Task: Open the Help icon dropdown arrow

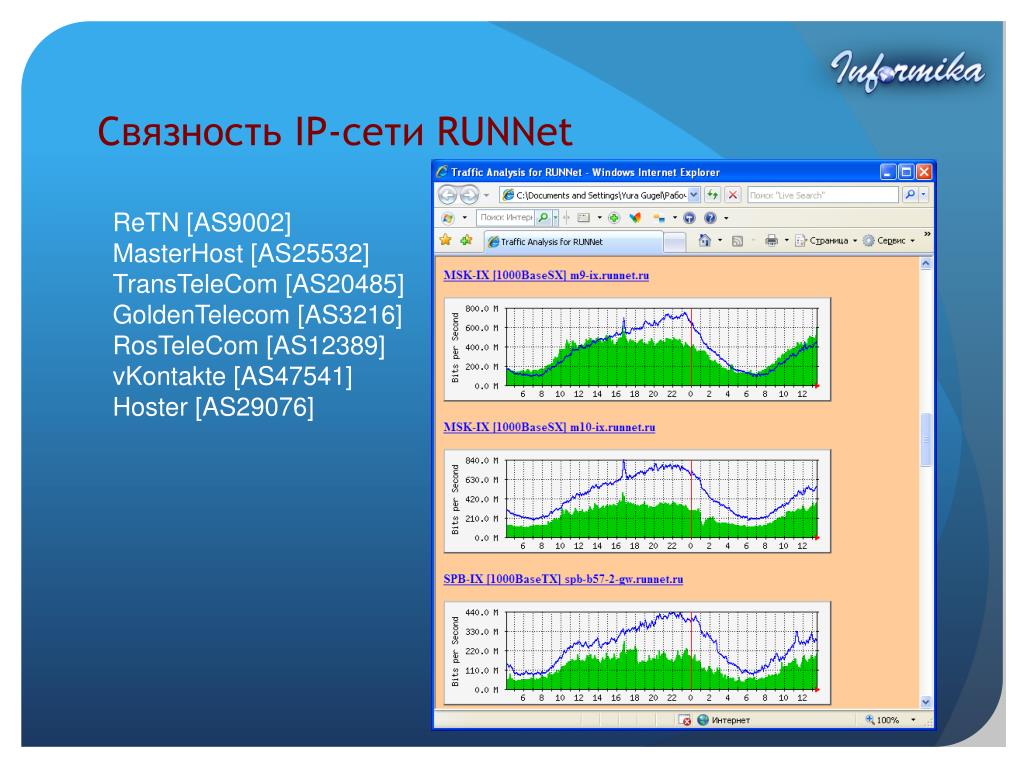Action: 726,218
